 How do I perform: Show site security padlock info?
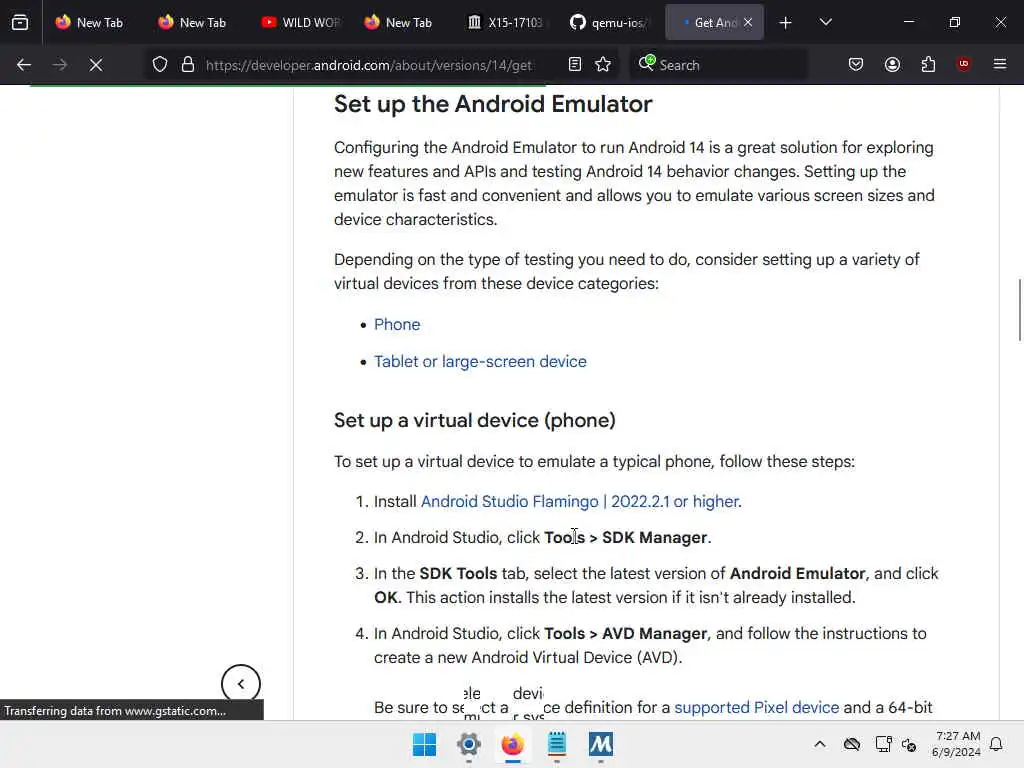(187, 65)
